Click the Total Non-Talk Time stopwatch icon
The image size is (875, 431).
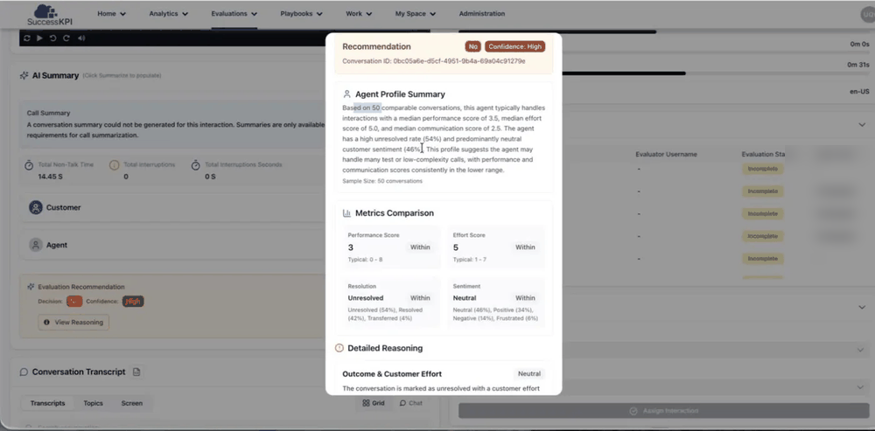click(x=29, y=165)
